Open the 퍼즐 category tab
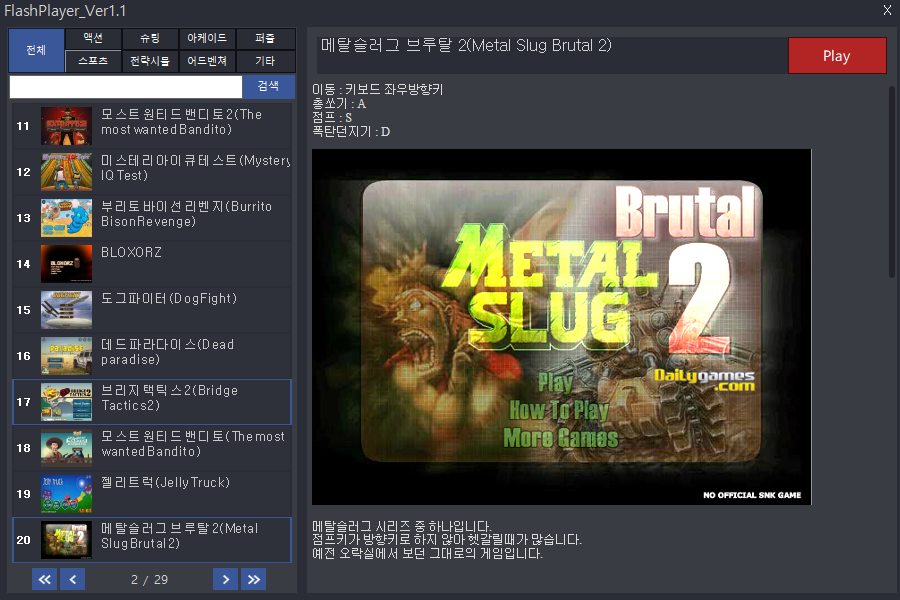The width and height of the screenshot is (900, 600). pos(265,38)
